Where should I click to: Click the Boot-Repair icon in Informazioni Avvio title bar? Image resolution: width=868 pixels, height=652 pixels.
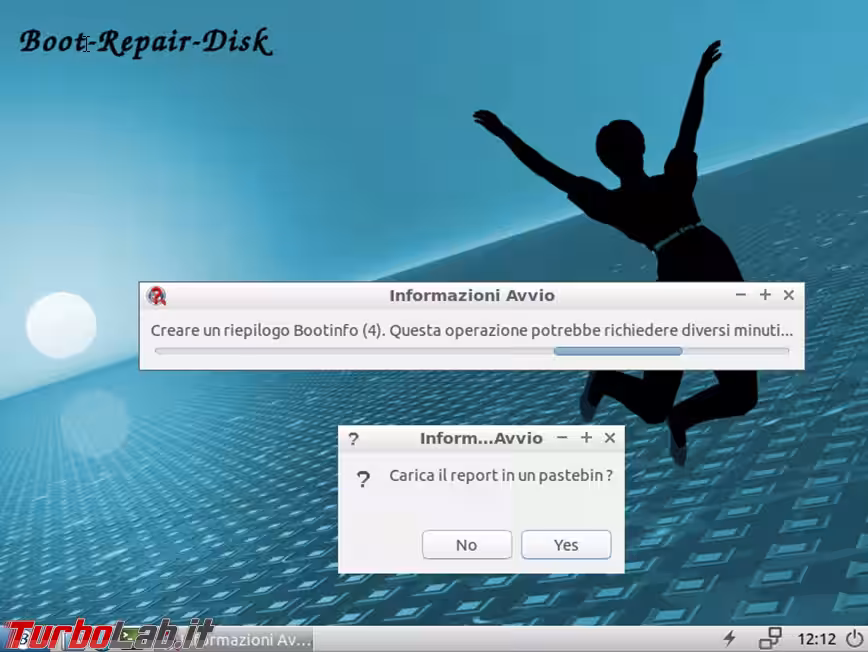tap(156, 296)
